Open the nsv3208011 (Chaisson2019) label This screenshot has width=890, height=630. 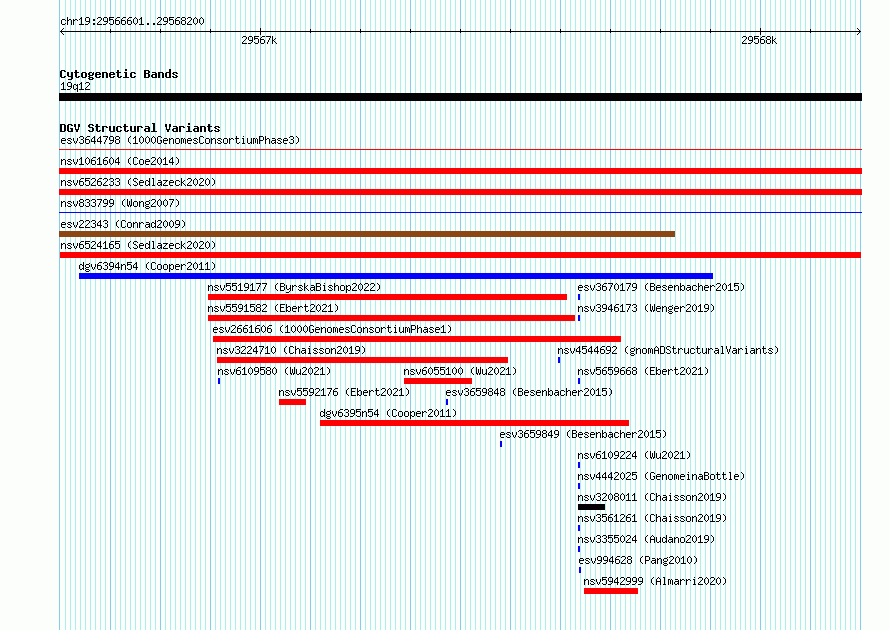pos(652,497)
